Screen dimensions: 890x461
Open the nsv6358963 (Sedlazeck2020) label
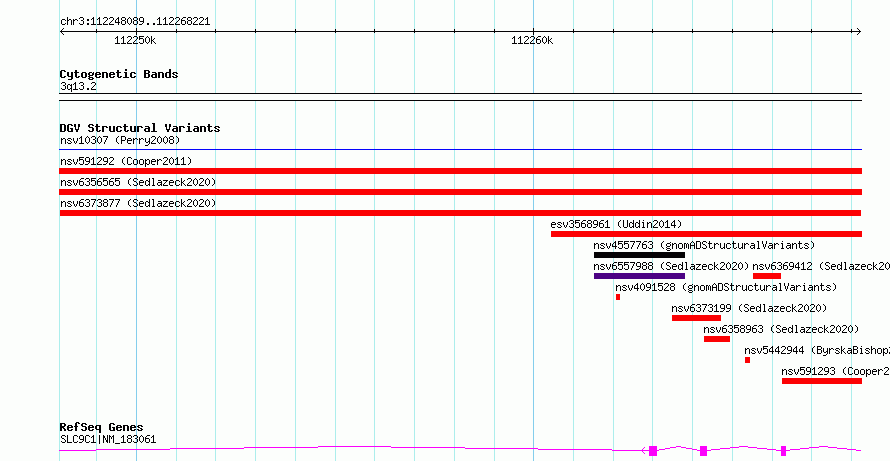coord(781,329)
